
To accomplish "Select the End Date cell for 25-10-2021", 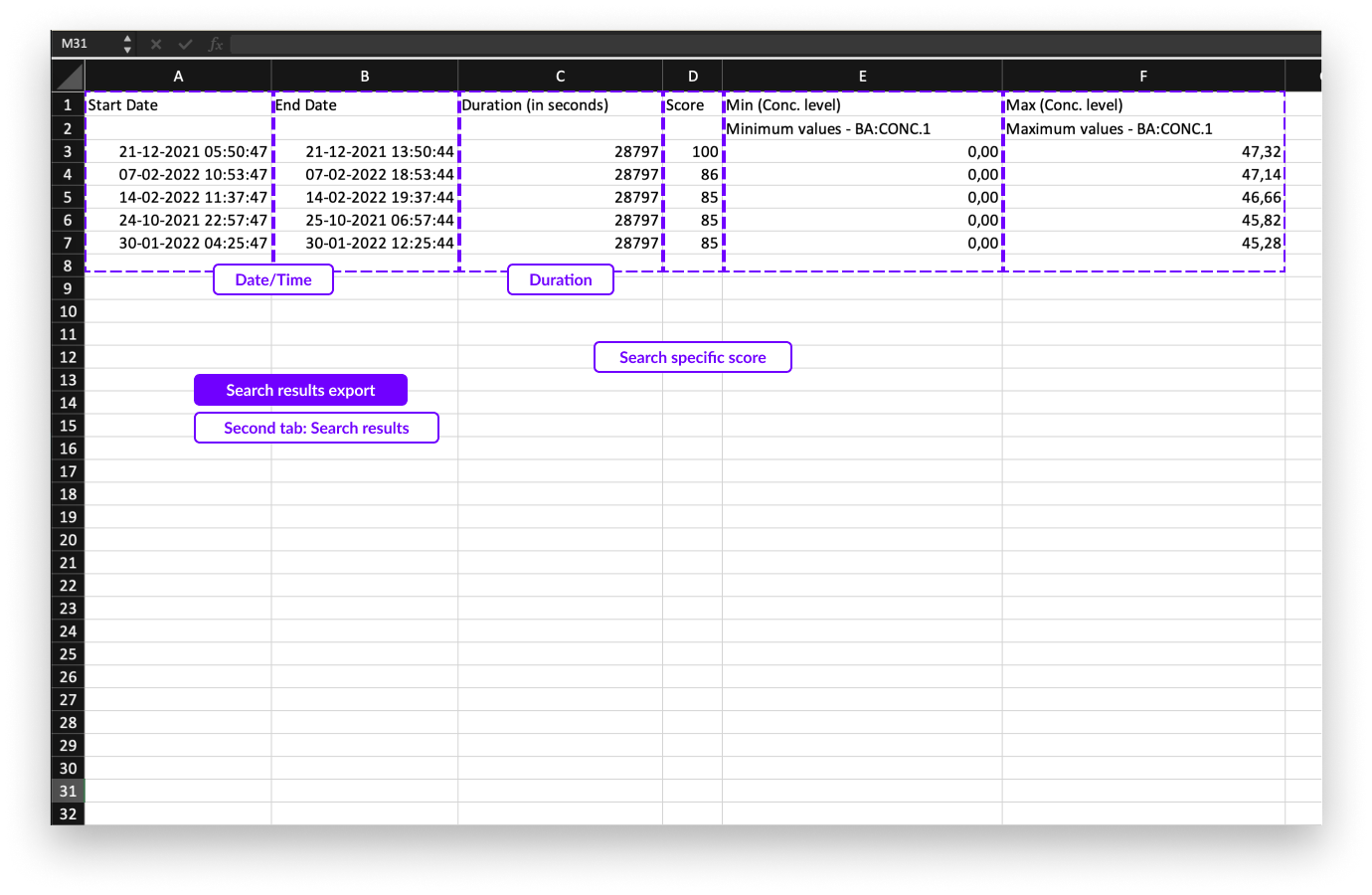I will coord(364,220).
